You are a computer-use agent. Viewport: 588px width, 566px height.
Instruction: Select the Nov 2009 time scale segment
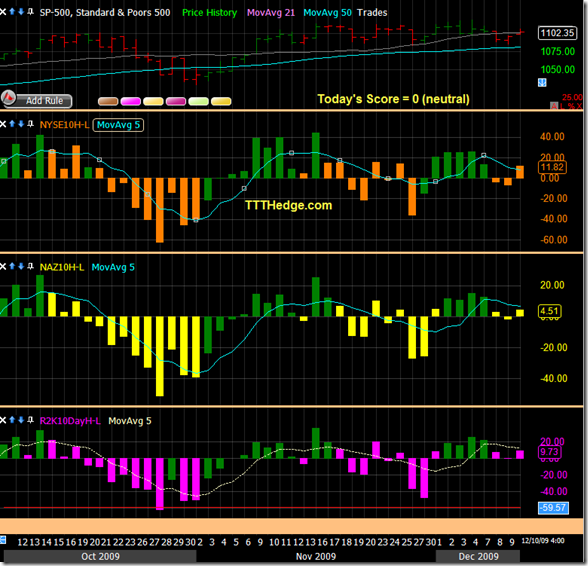point(316,556)
